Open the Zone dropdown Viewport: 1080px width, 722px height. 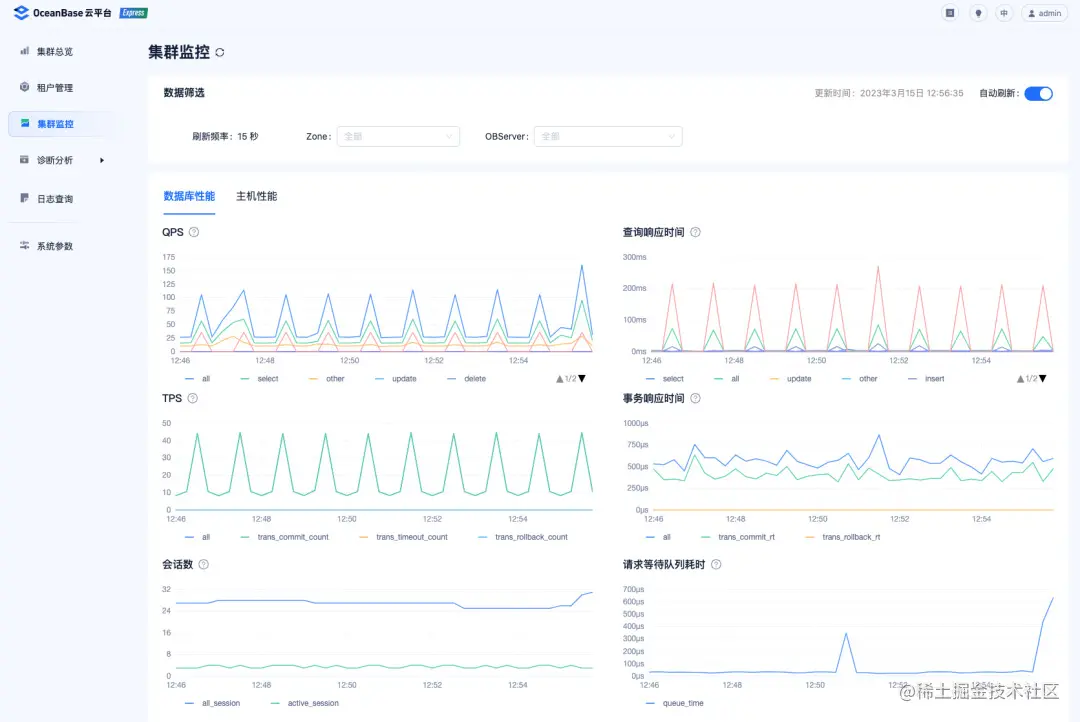click(398, 136)
